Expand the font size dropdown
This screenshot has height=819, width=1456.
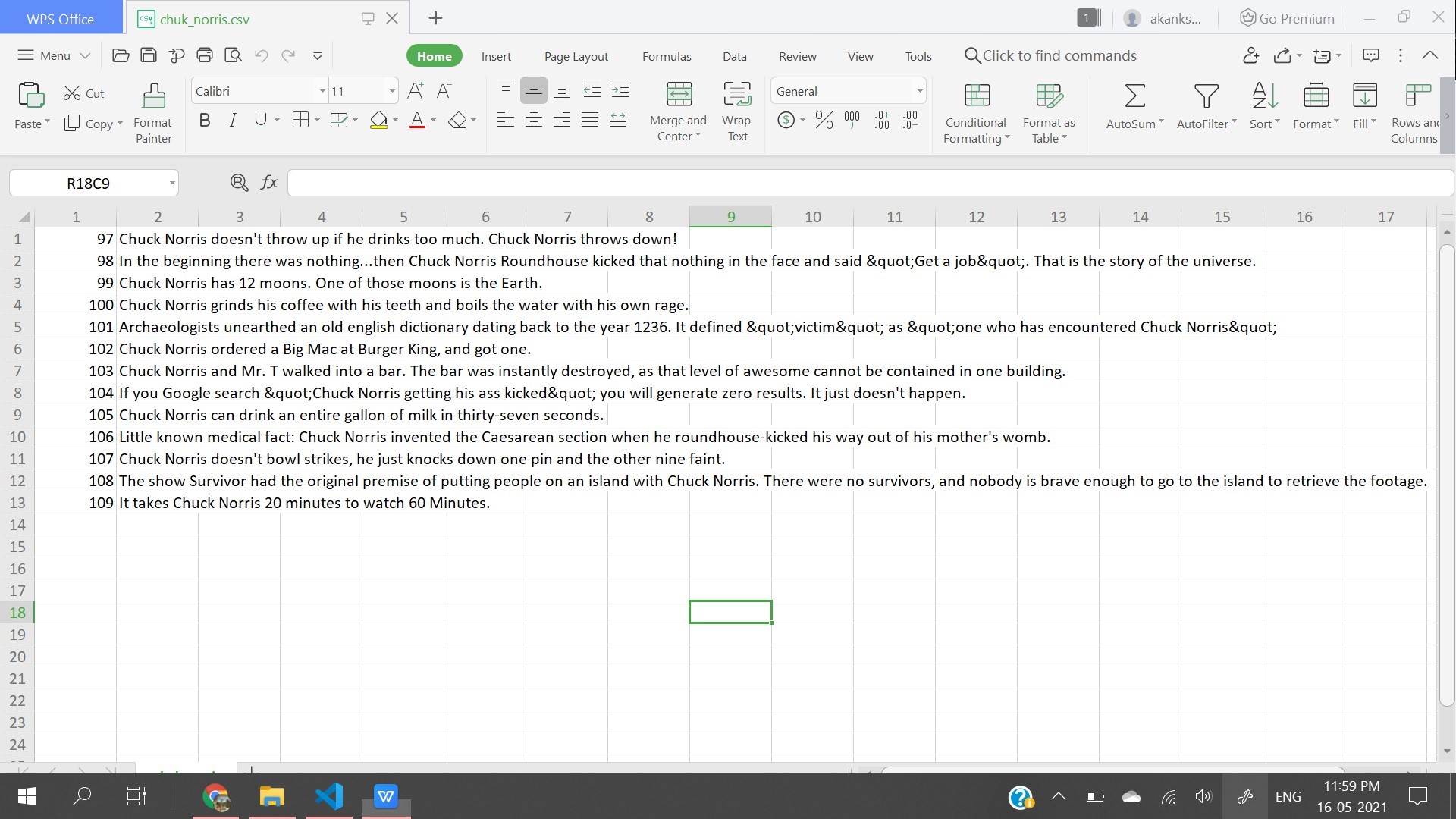click(x=391, y=91)
